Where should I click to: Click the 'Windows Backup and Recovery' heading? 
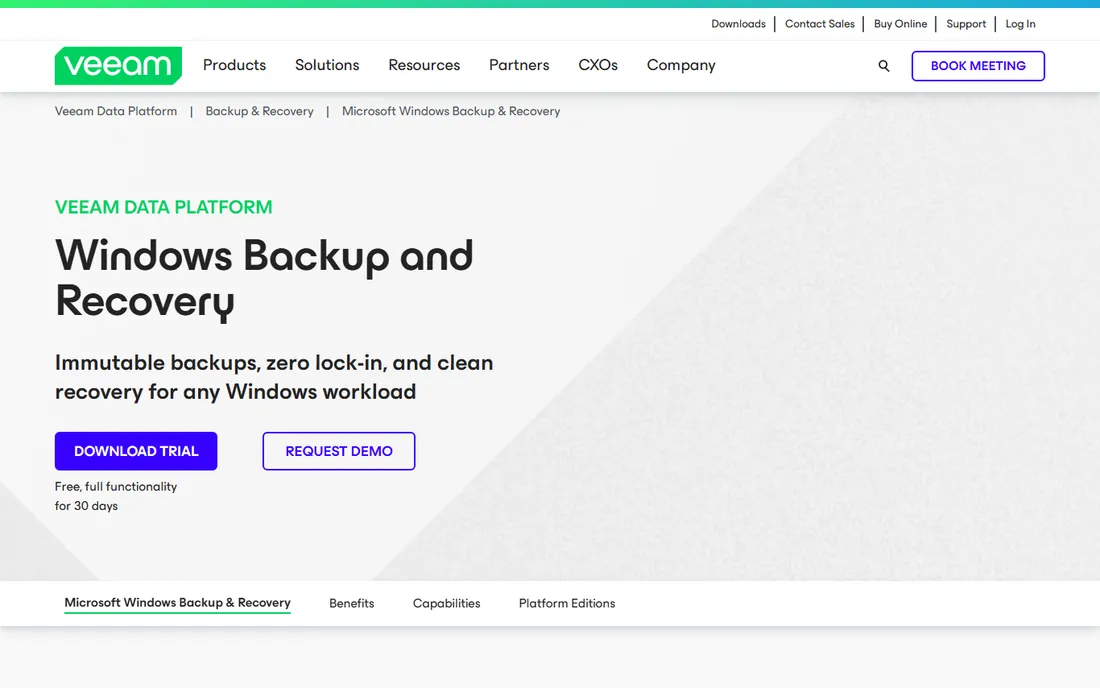point(264,278)
